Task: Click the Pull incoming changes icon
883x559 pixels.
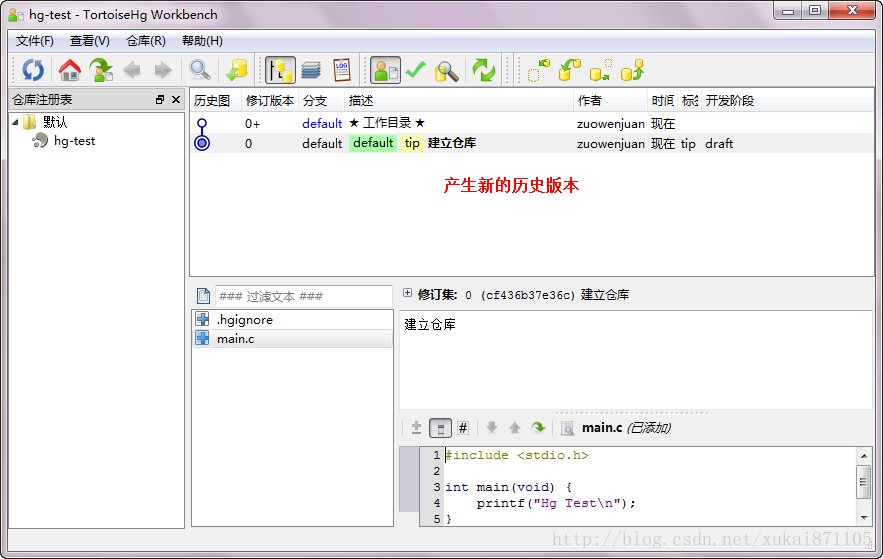Action: [569, 70]
